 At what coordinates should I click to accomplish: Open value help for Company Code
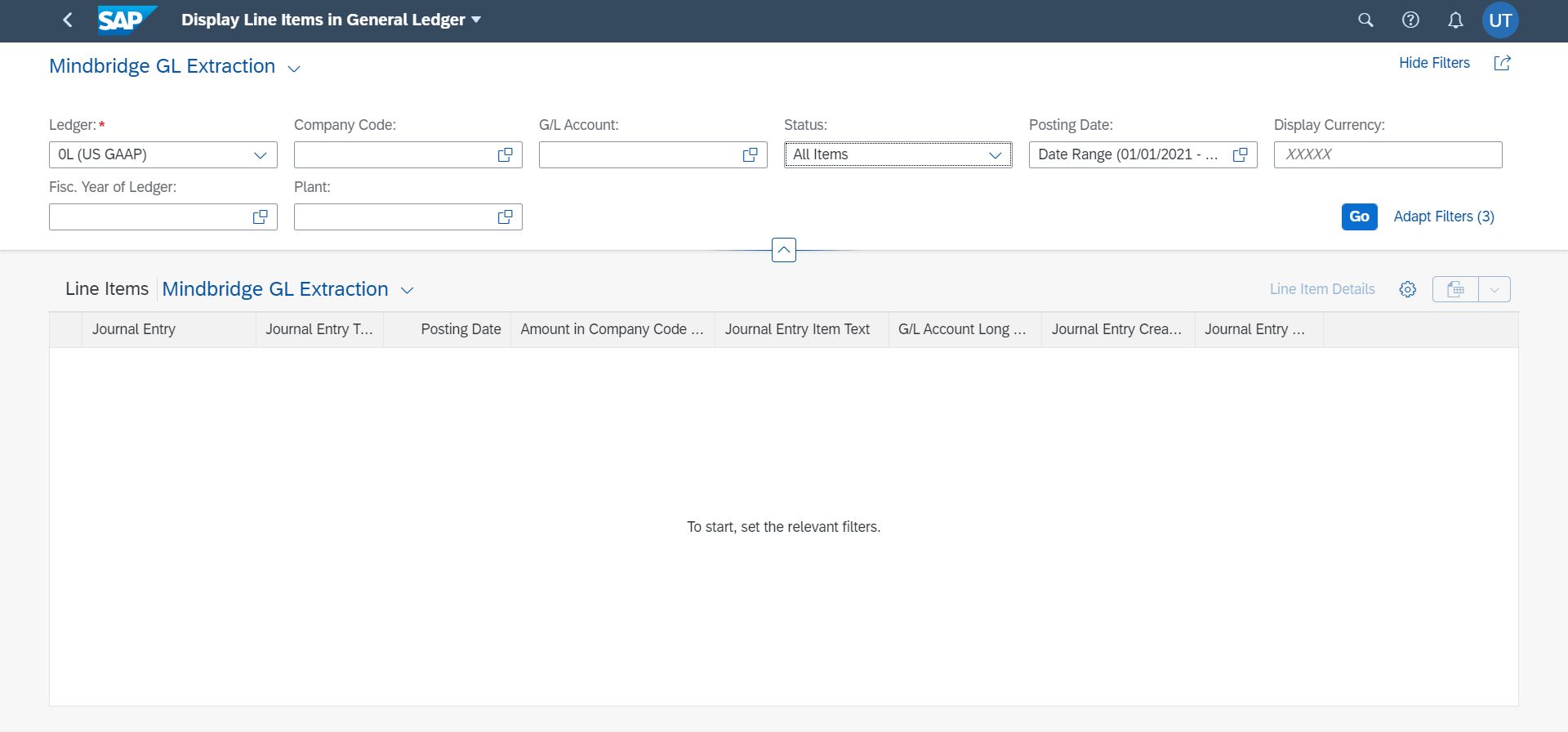tap(506, 154)
